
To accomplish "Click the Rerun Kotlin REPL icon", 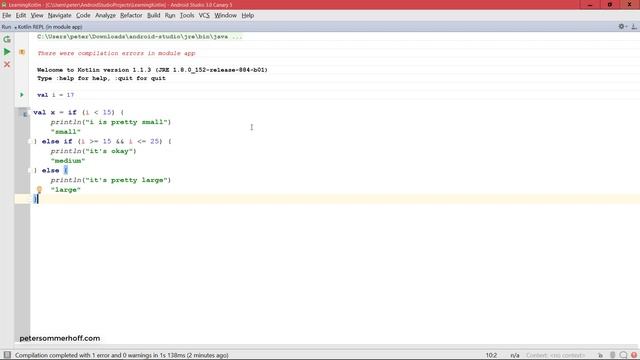I will pos(7,40).
